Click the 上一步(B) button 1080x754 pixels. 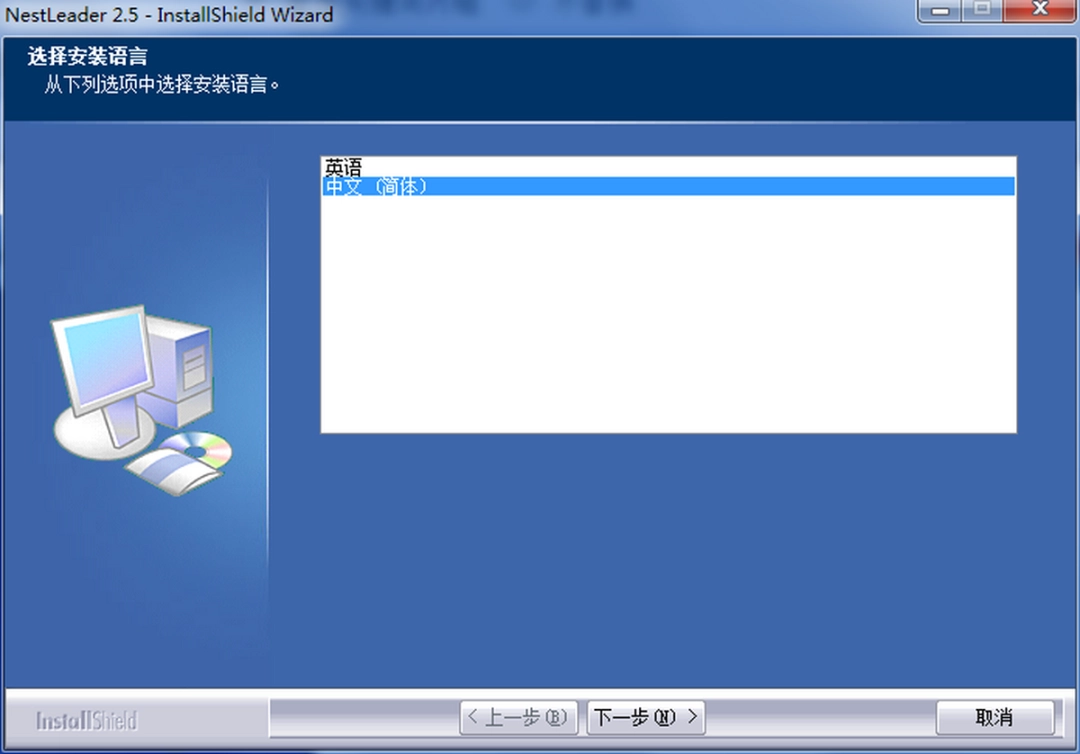coord(518,718)
